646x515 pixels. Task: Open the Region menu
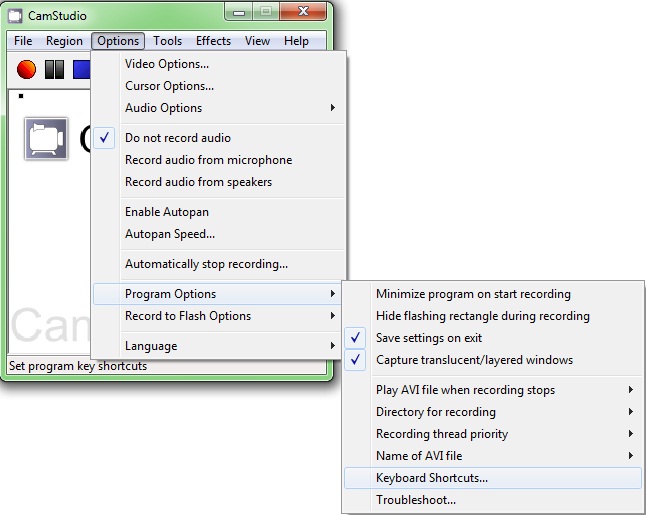[x=64, y=41]
